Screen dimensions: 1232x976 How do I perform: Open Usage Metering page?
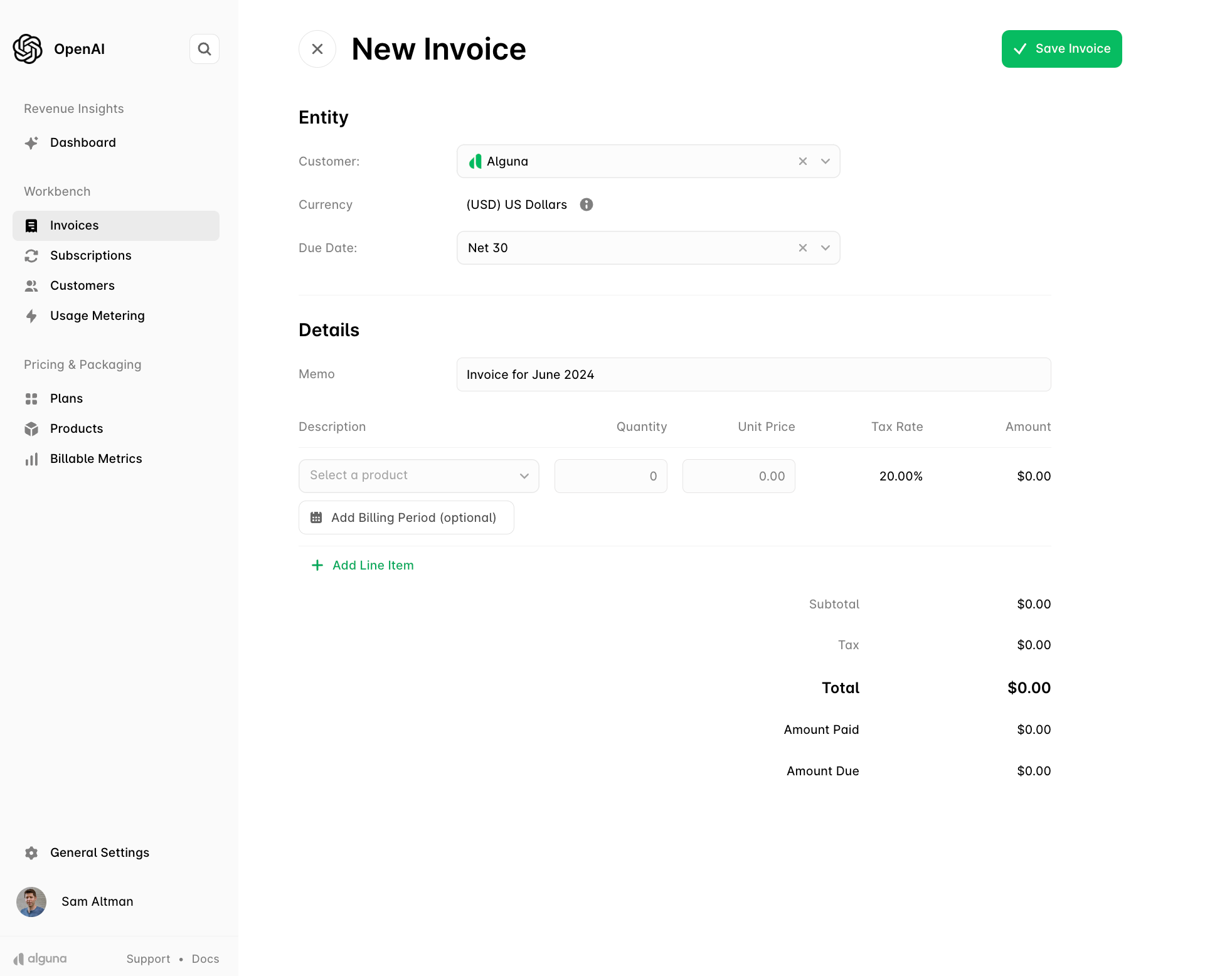point(97,316)
